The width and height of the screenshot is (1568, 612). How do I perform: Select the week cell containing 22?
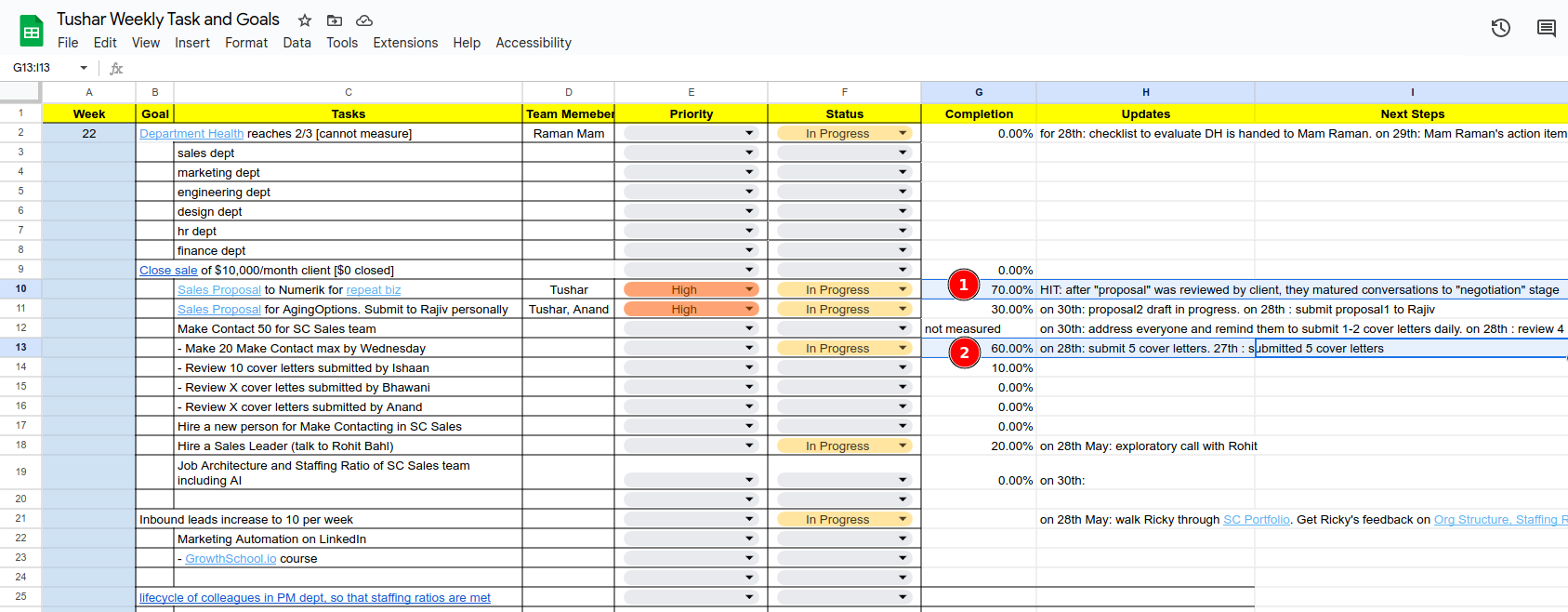click(x=88, y=134)
